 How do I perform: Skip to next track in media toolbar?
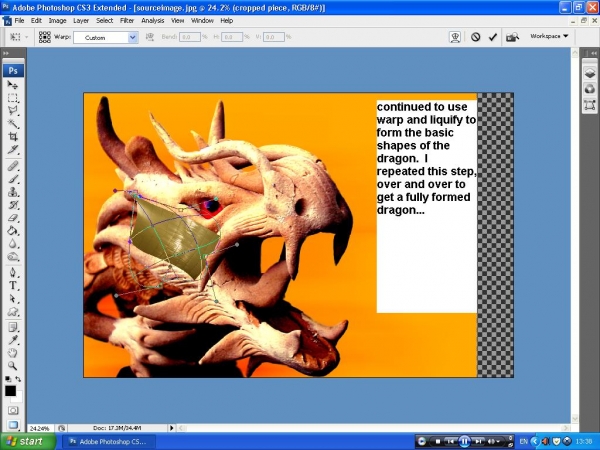(x=478, y=442)
